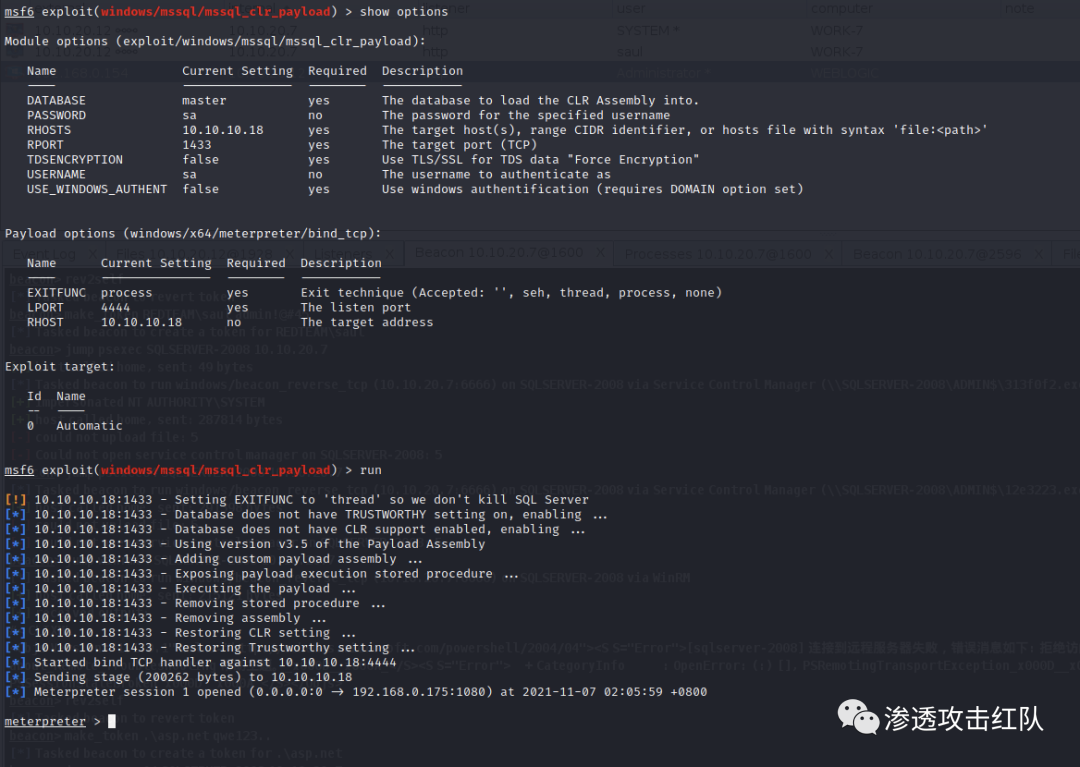Click the DATABASE option name

click(x=56, y=101)
